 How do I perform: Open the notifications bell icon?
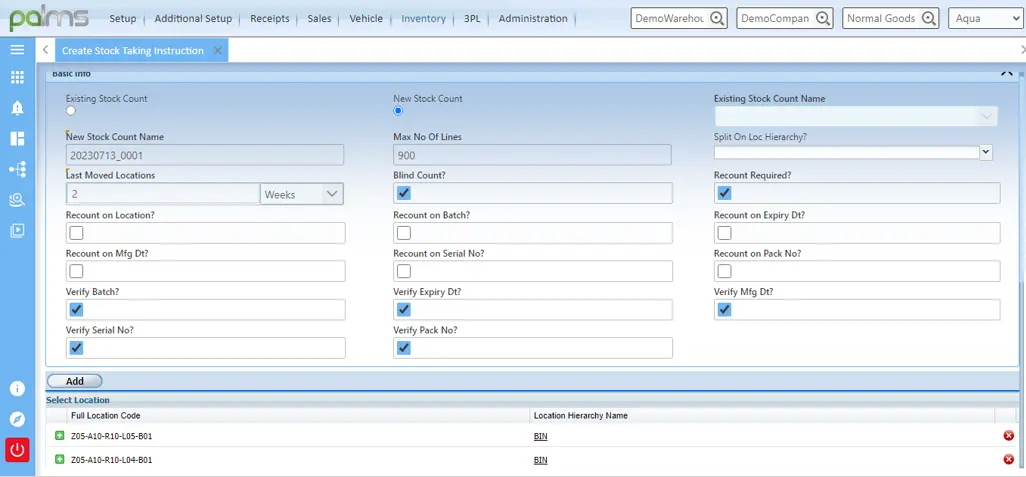pos(17,108)
